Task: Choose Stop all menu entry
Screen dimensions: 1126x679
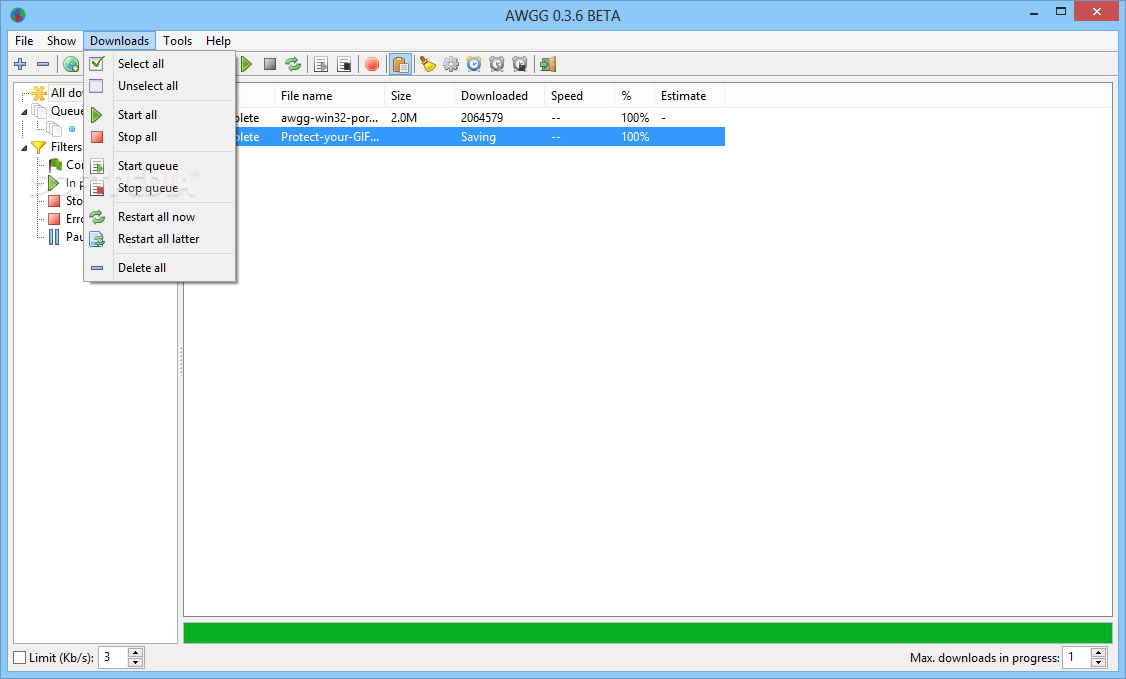Action: coord(159,137)
